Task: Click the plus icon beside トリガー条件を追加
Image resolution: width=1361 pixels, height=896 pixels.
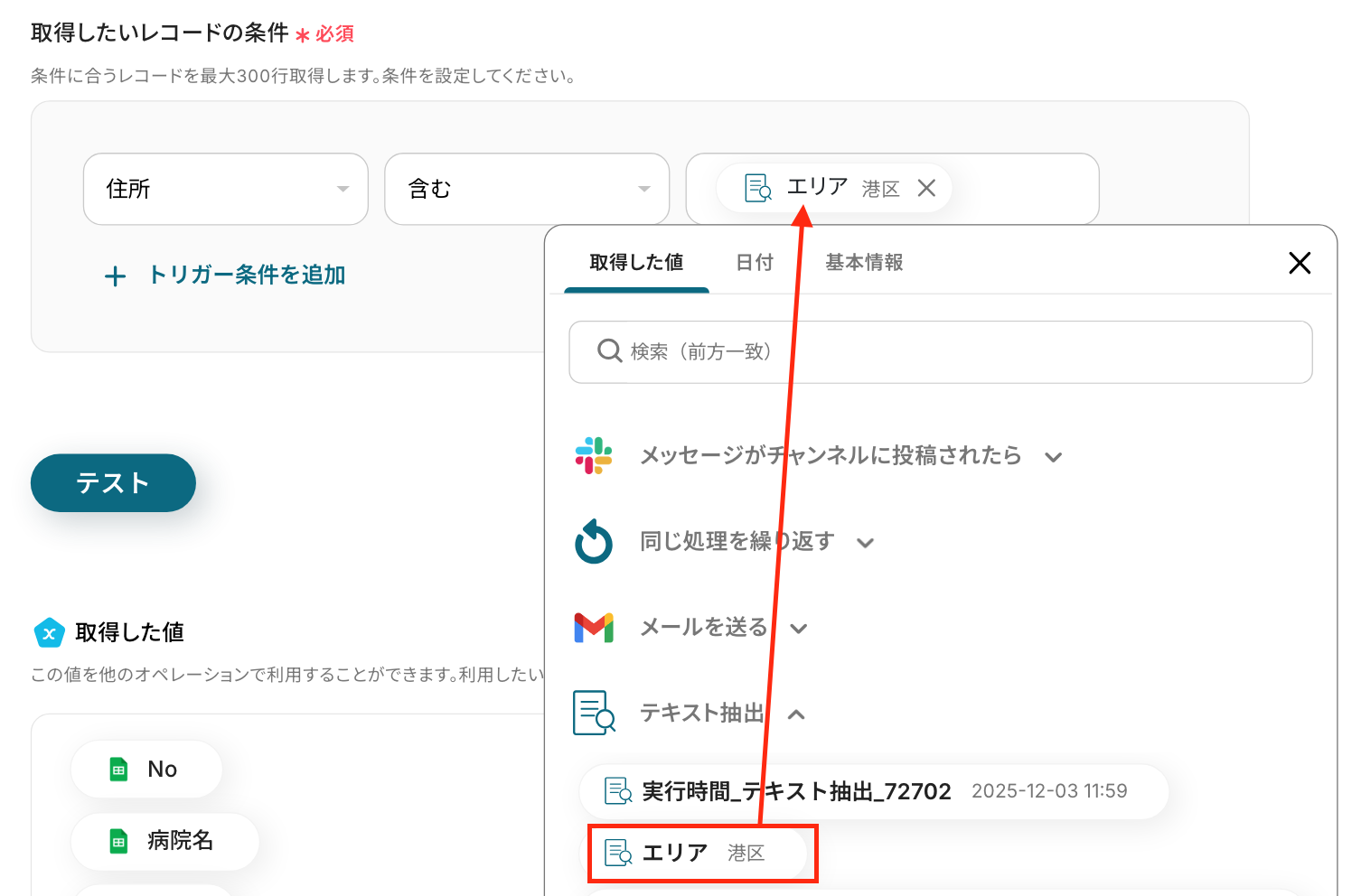Action: point(115,276)
